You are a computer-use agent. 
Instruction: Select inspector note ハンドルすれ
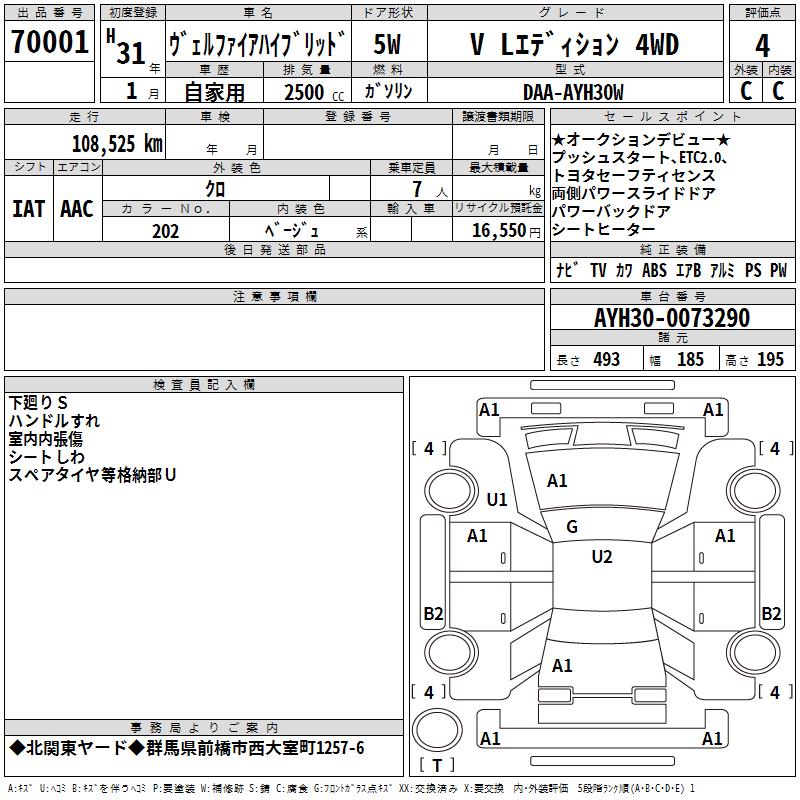[x=54, y=421]
